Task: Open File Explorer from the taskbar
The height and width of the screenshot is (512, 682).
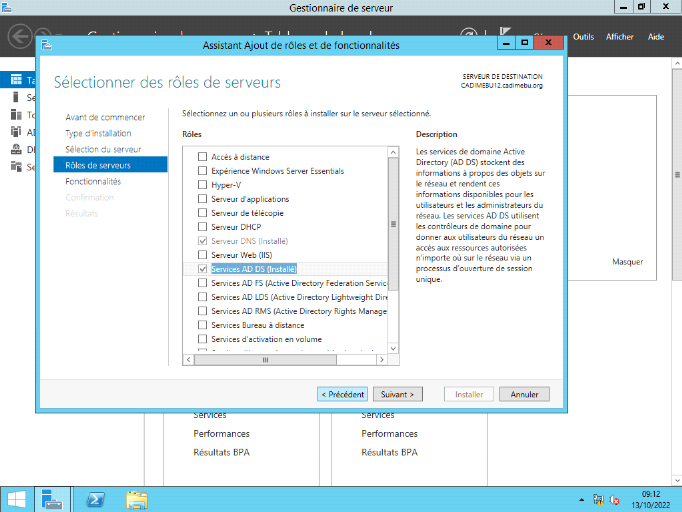Action: (137, 500)
